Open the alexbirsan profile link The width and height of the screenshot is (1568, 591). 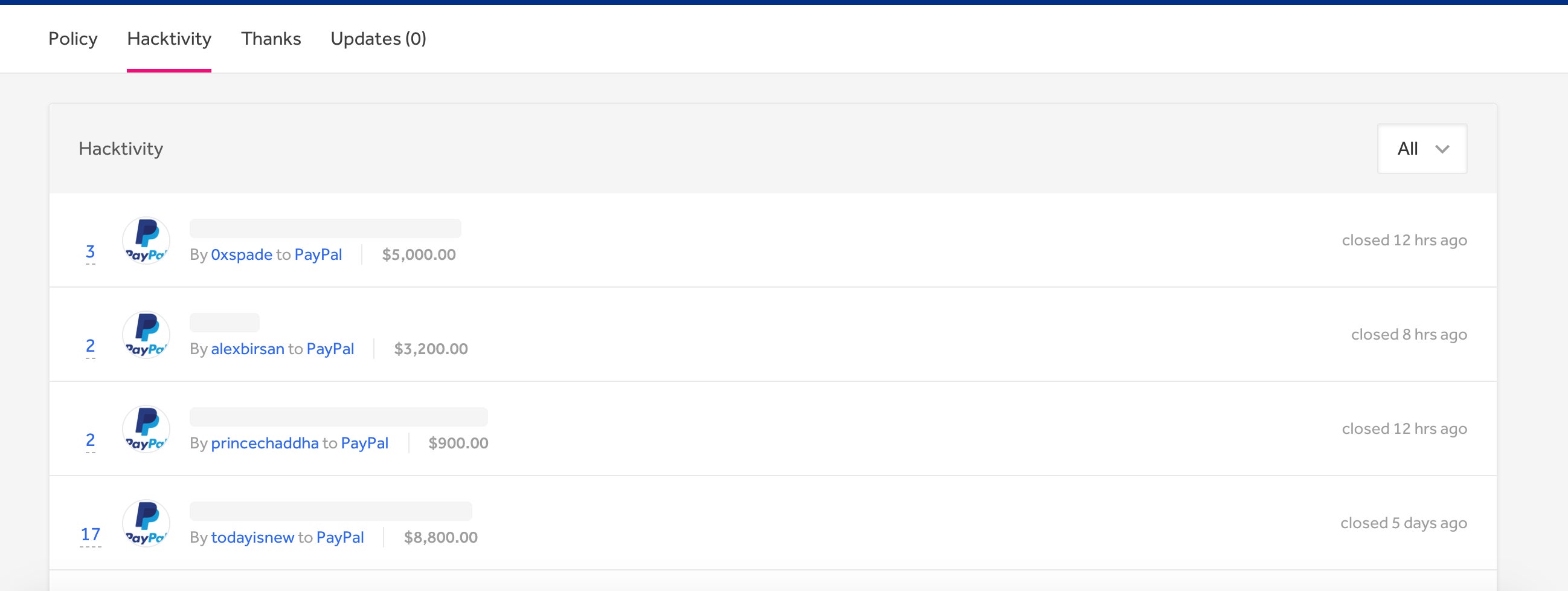tap(248, 349)
